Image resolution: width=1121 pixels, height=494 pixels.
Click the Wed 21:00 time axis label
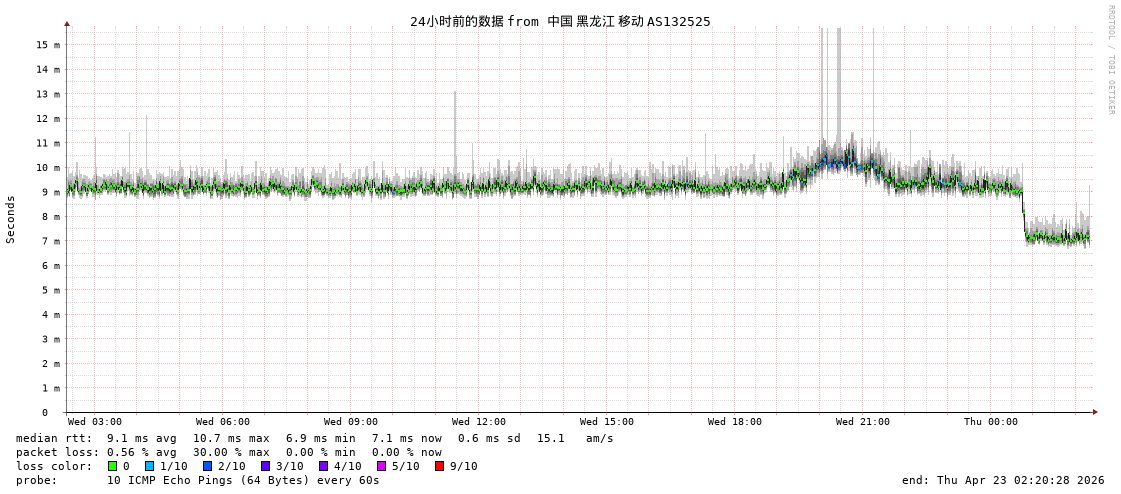click(863, 422)
